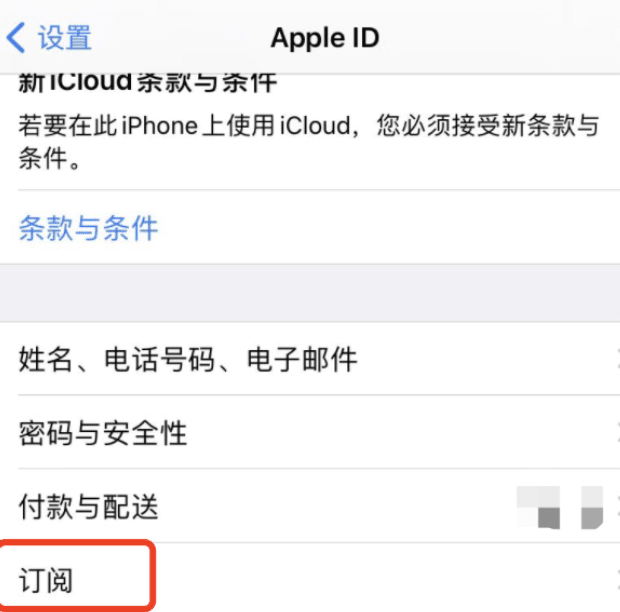Viewport: 620px width, 612px height.
Task: Tap the iCloud terms description paragraph
Action: coord(308,142)
